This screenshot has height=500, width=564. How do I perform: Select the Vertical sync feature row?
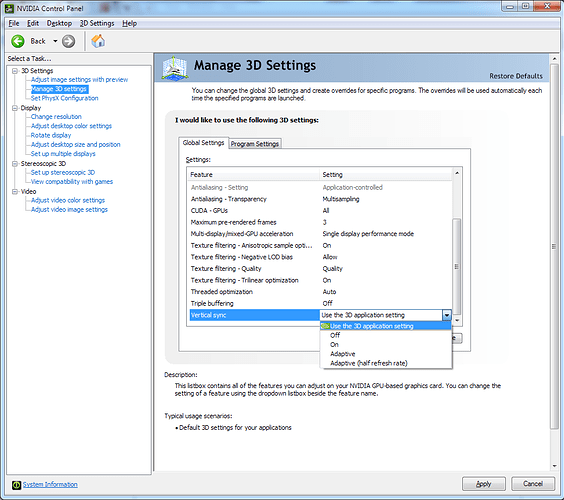click(254, 315)
